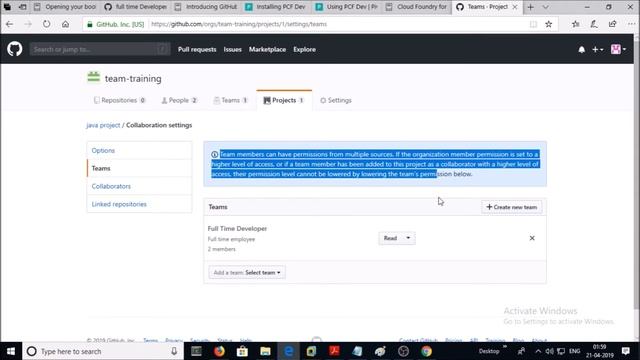
Task: Go to browser home page icon
Action: [65, 24]
